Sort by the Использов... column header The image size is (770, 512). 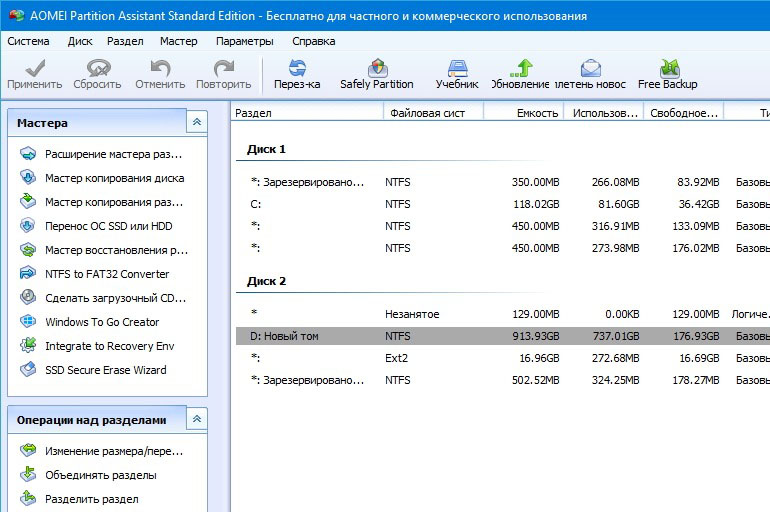(x=604, y=113)
